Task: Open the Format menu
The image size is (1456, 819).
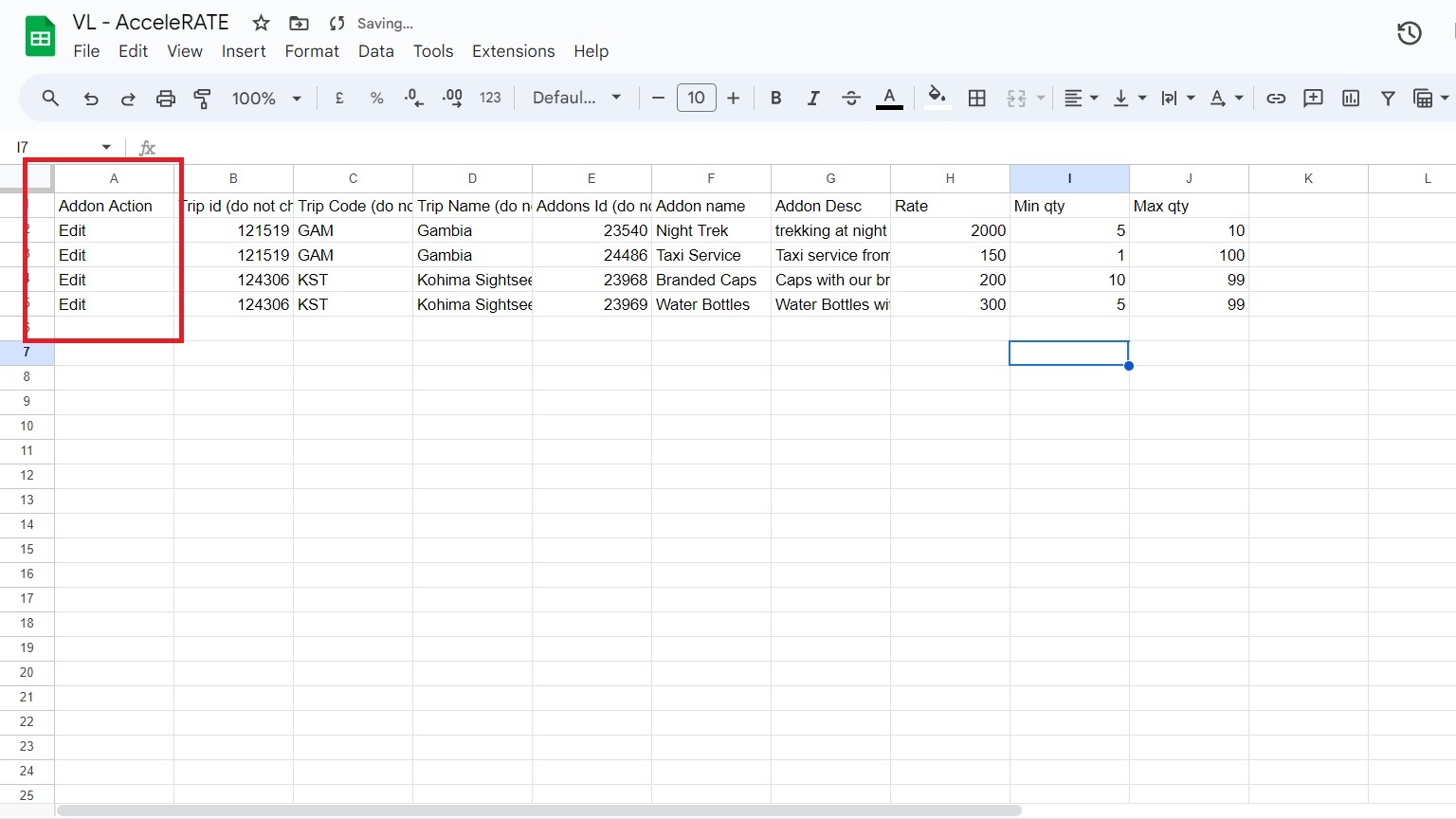Action: [311, 51]
